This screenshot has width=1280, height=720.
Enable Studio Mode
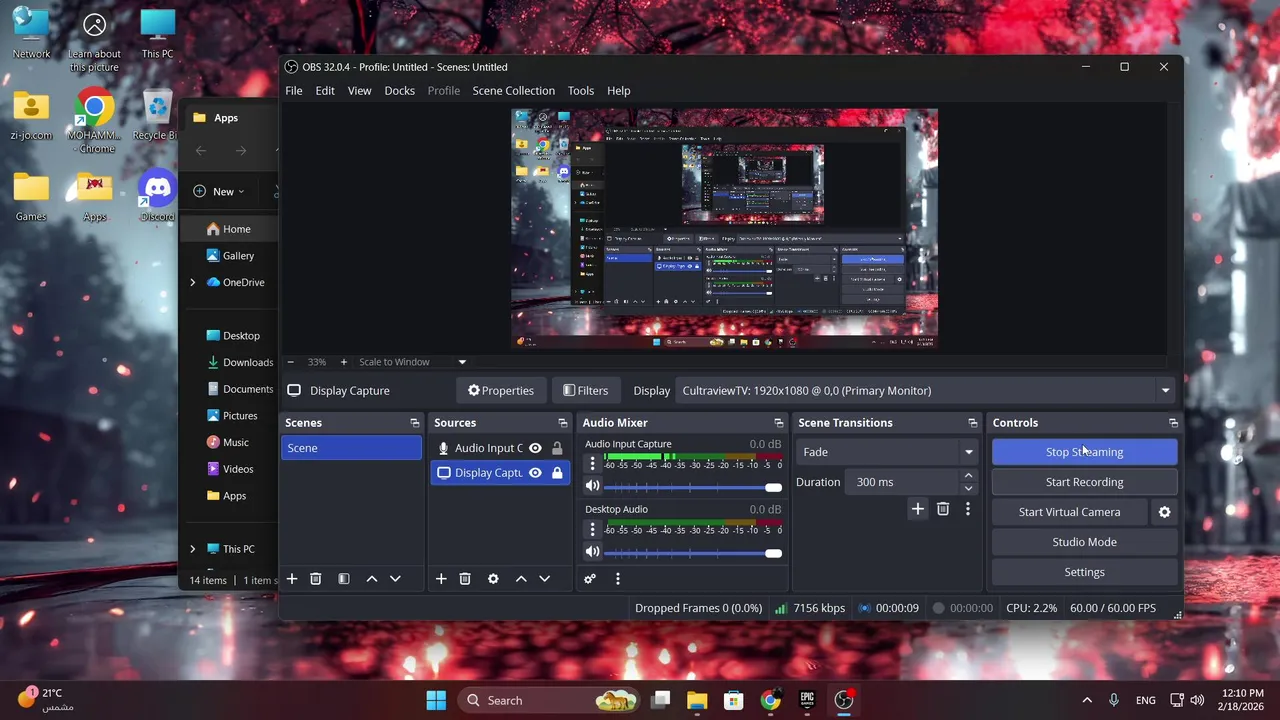pos(1084,542)
